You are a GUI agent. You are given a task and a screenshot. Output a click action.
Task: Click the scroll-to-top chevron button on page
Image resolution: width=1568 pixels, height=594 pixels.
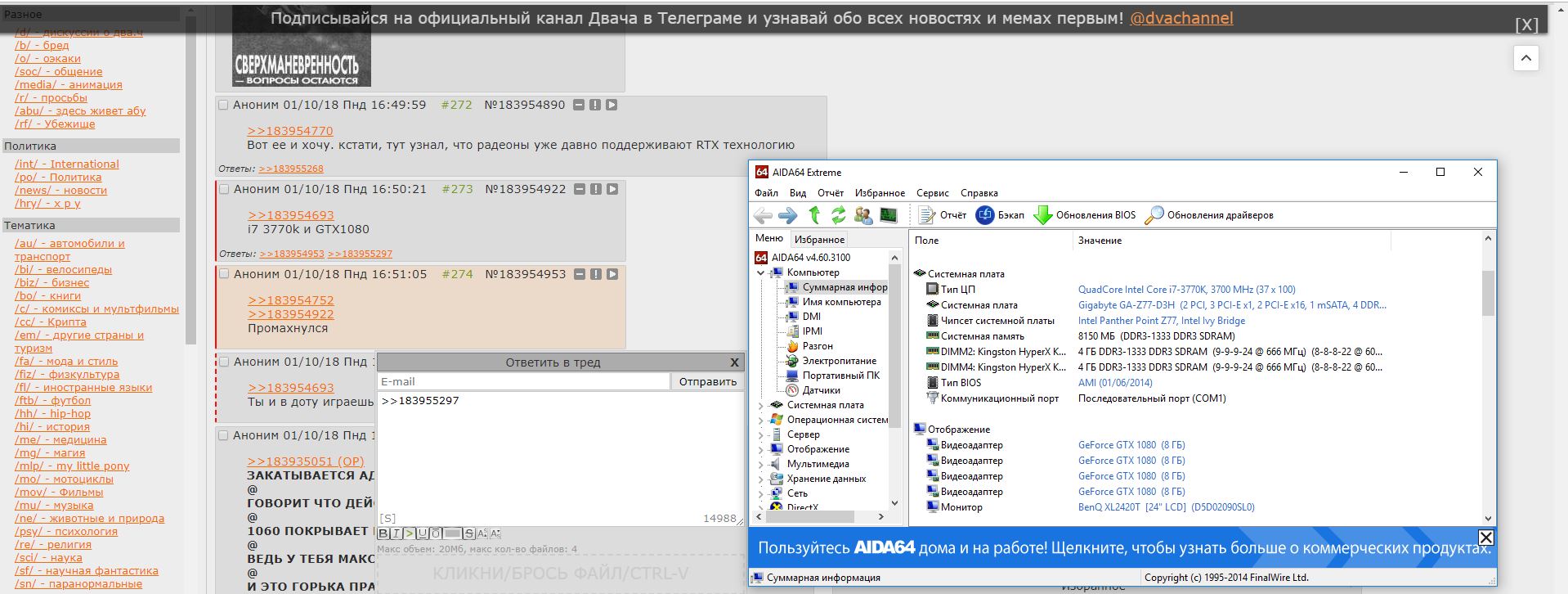[x=1525, y=58]
